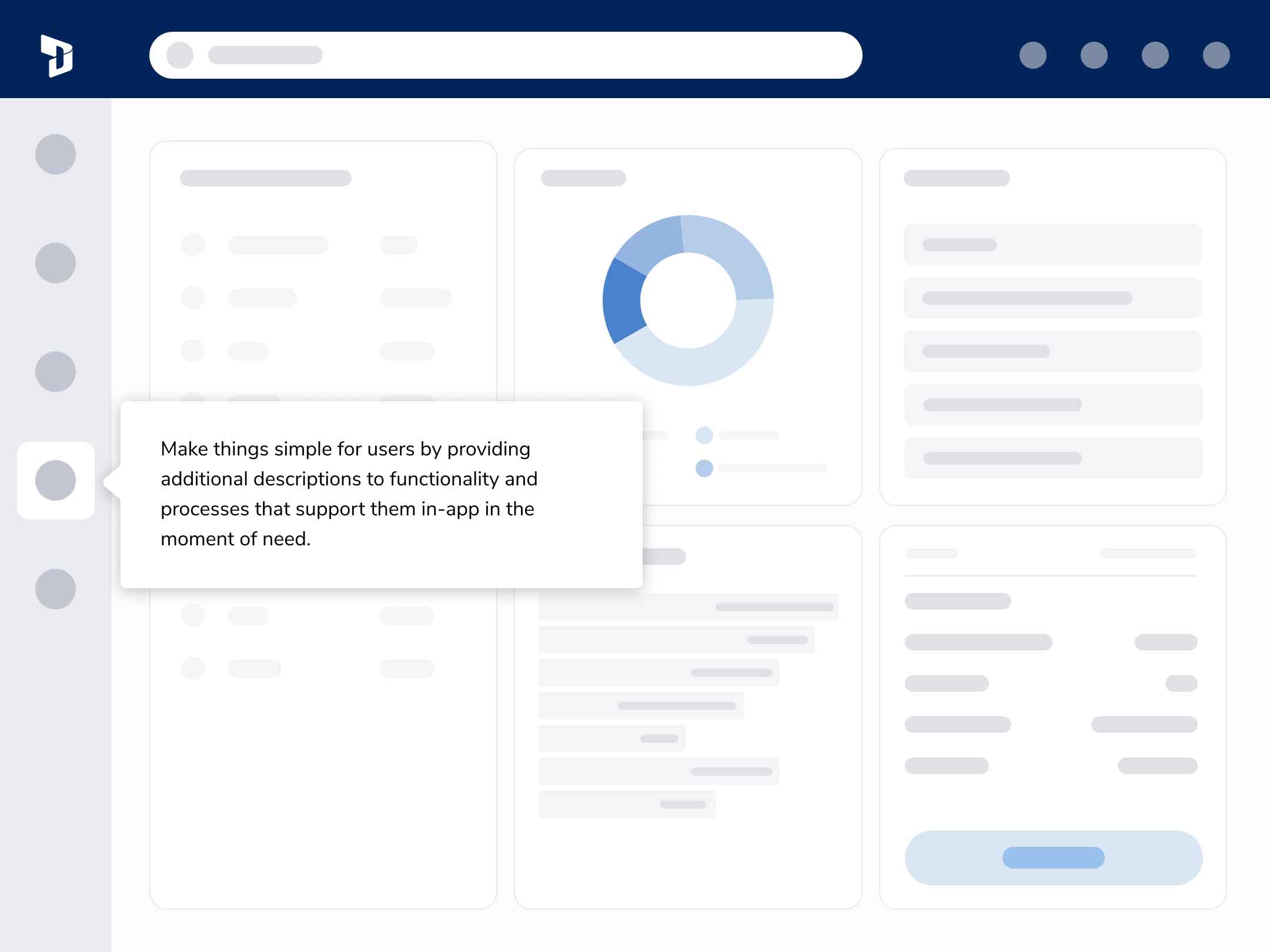
Task: Toggle the first row circle in the left card
Action: [193, 244]
